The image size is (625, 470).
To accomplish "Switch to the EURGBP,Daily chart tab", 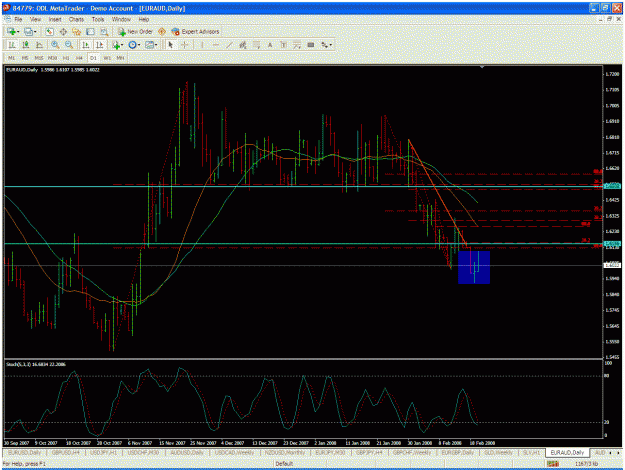I will coord(458,453).
